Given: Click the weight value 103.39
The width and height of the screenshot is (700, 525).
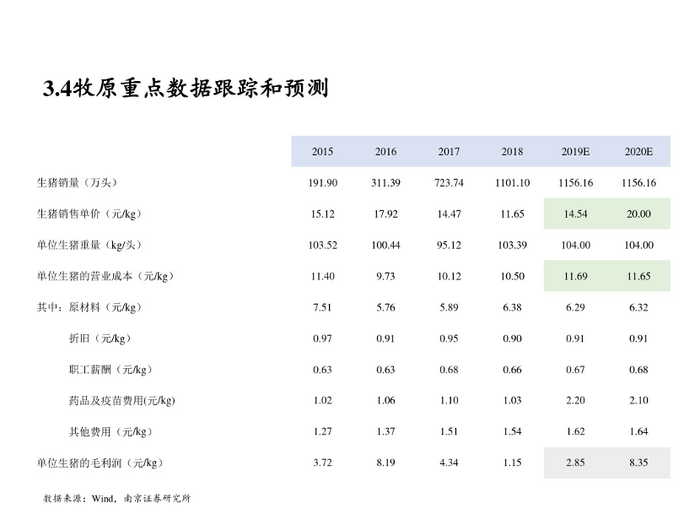Looking at the screenshot, I should [512, 245].
